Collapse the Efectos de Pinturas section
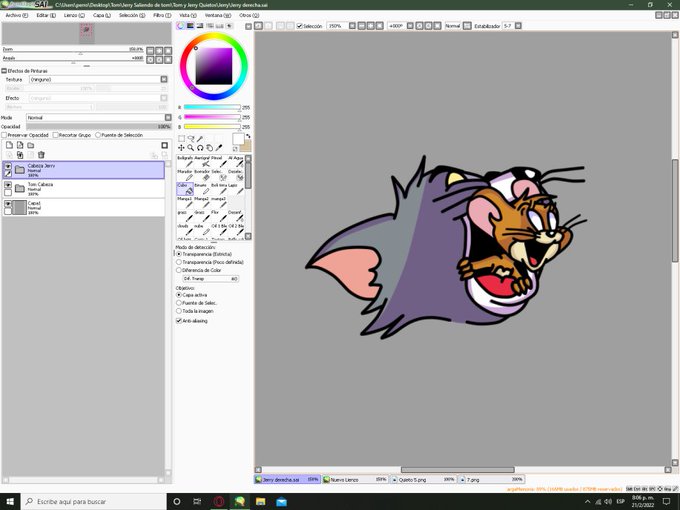Screen dimensions: 680x510 tap(4, 71)
